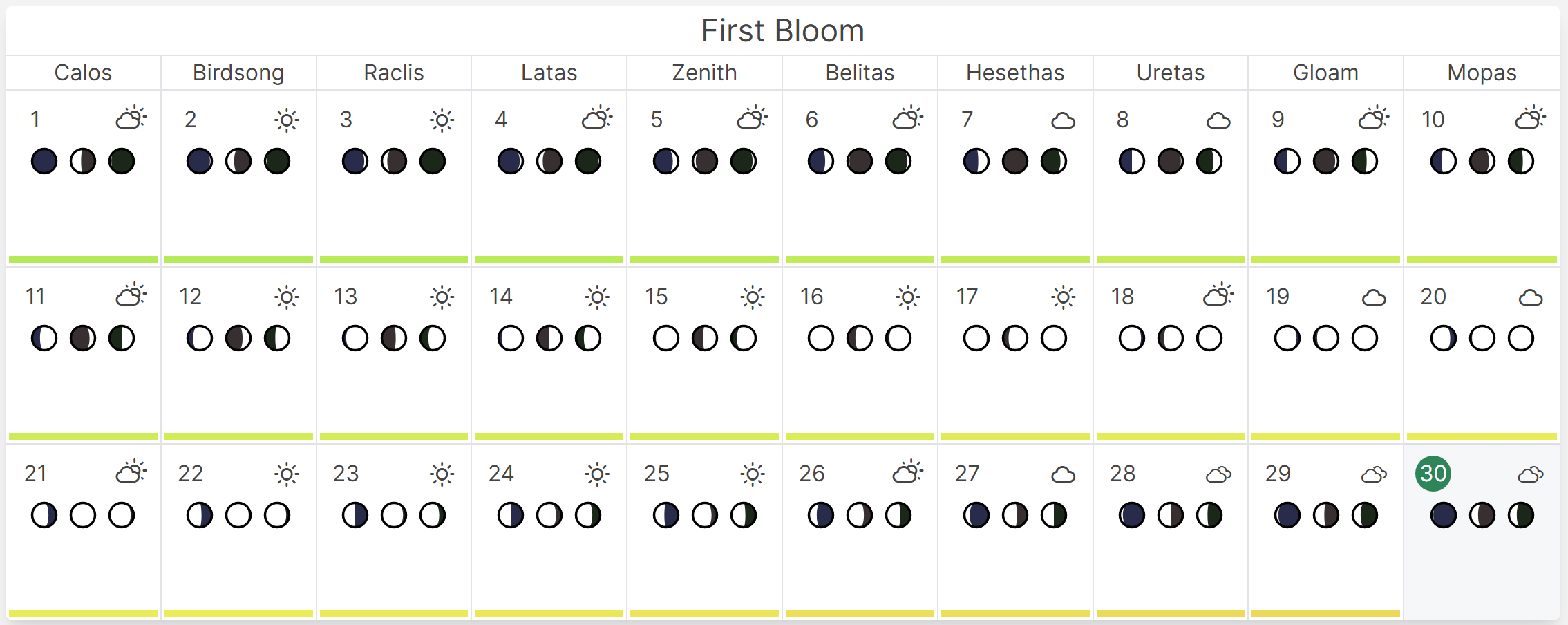This screenshot has width=1568, height=625.
Task: Select the blue moon icon on day 27
Action: (x=976, y=516)
